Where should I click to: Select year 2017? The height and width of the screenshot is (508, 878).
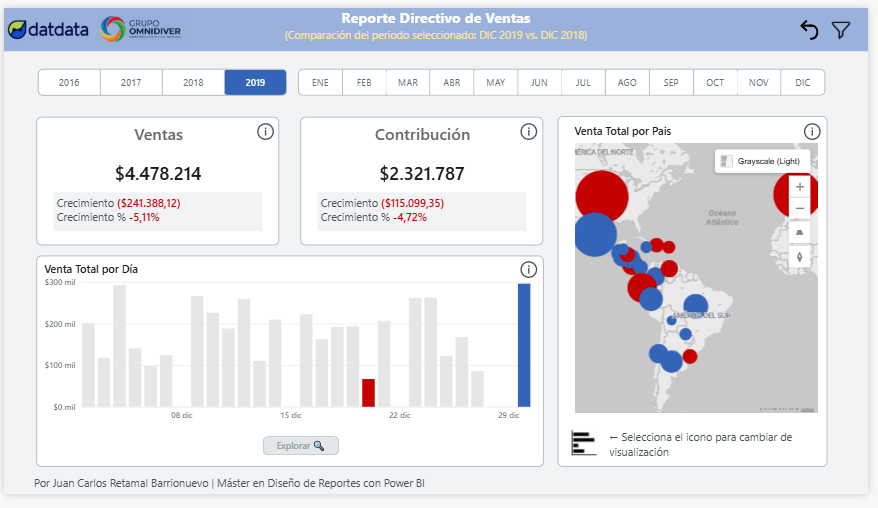(x=131, y=82)
